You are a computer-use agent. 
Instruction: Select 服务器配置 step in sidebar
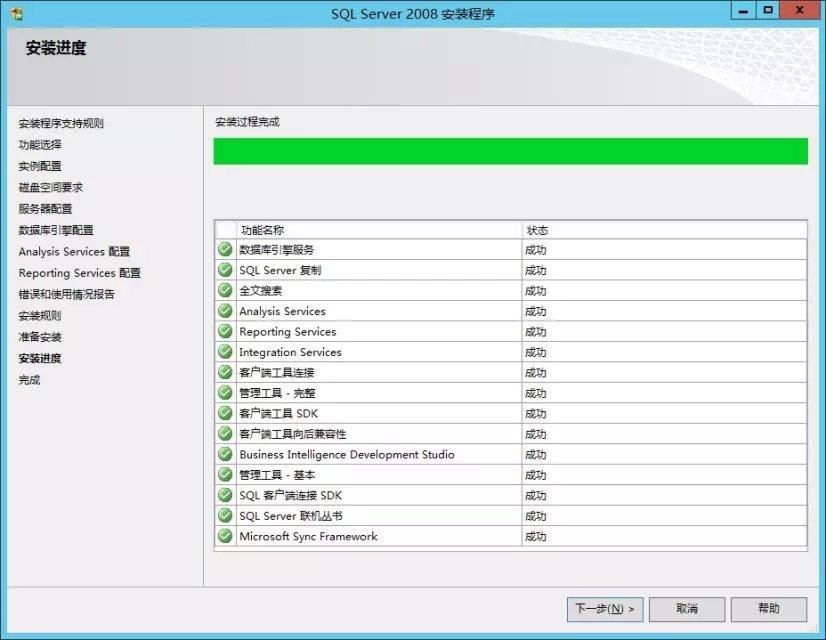[x=45, y=209]
